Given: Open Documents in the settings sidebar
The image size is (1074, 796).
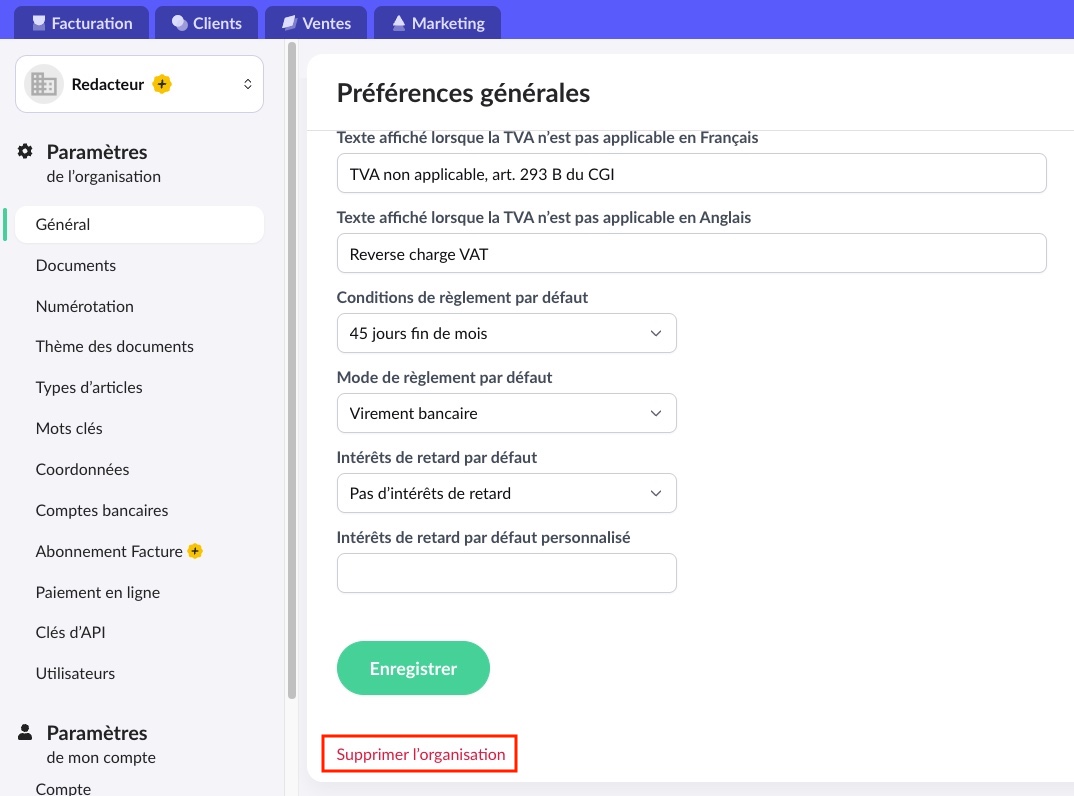Looking at the screenshot, I should point(76,265).
